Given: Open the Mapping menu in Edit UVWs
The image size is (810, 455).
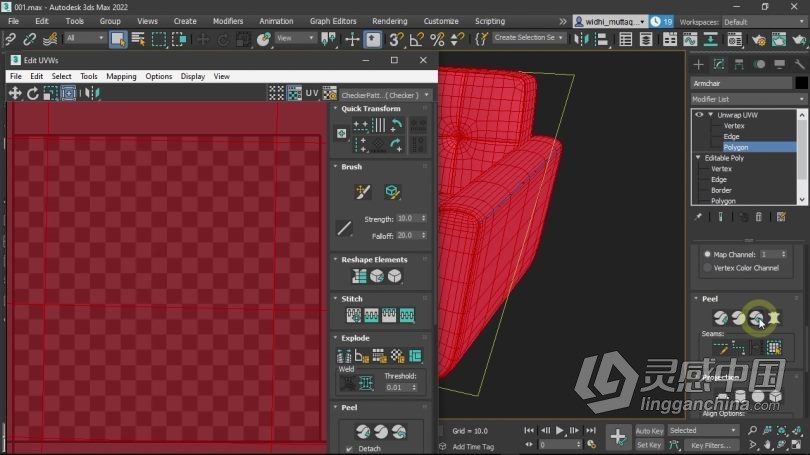Looking at the screenshot, I should click(121, 76).
